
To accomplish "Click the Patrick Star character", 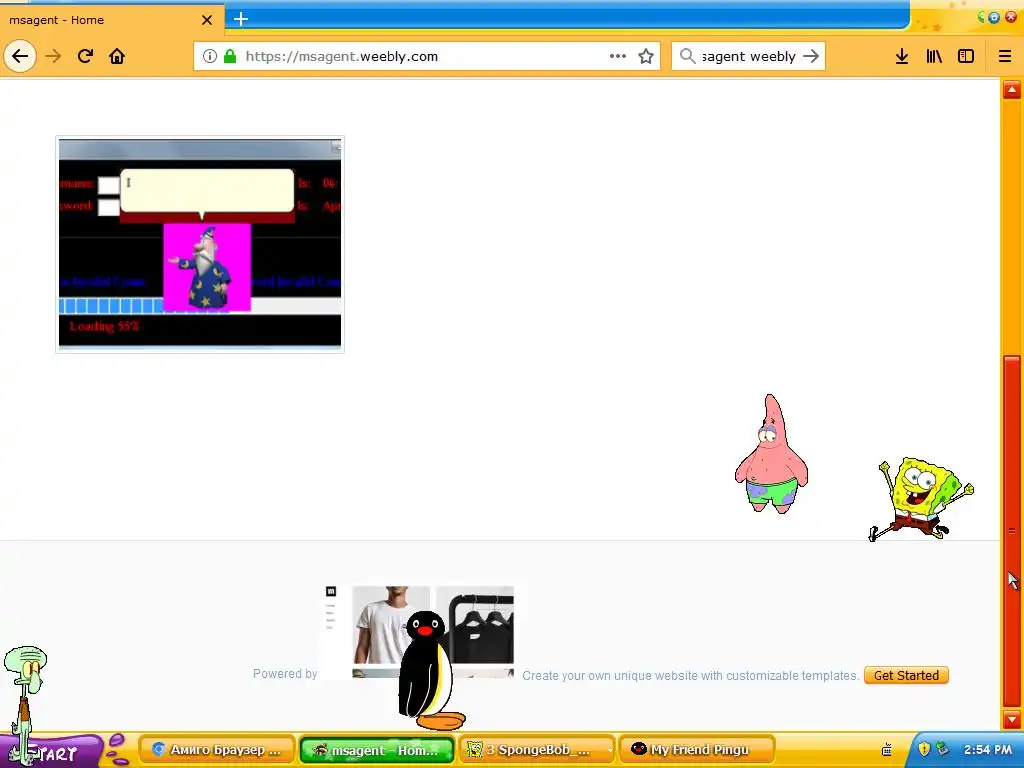I will (x=771, y=454).
